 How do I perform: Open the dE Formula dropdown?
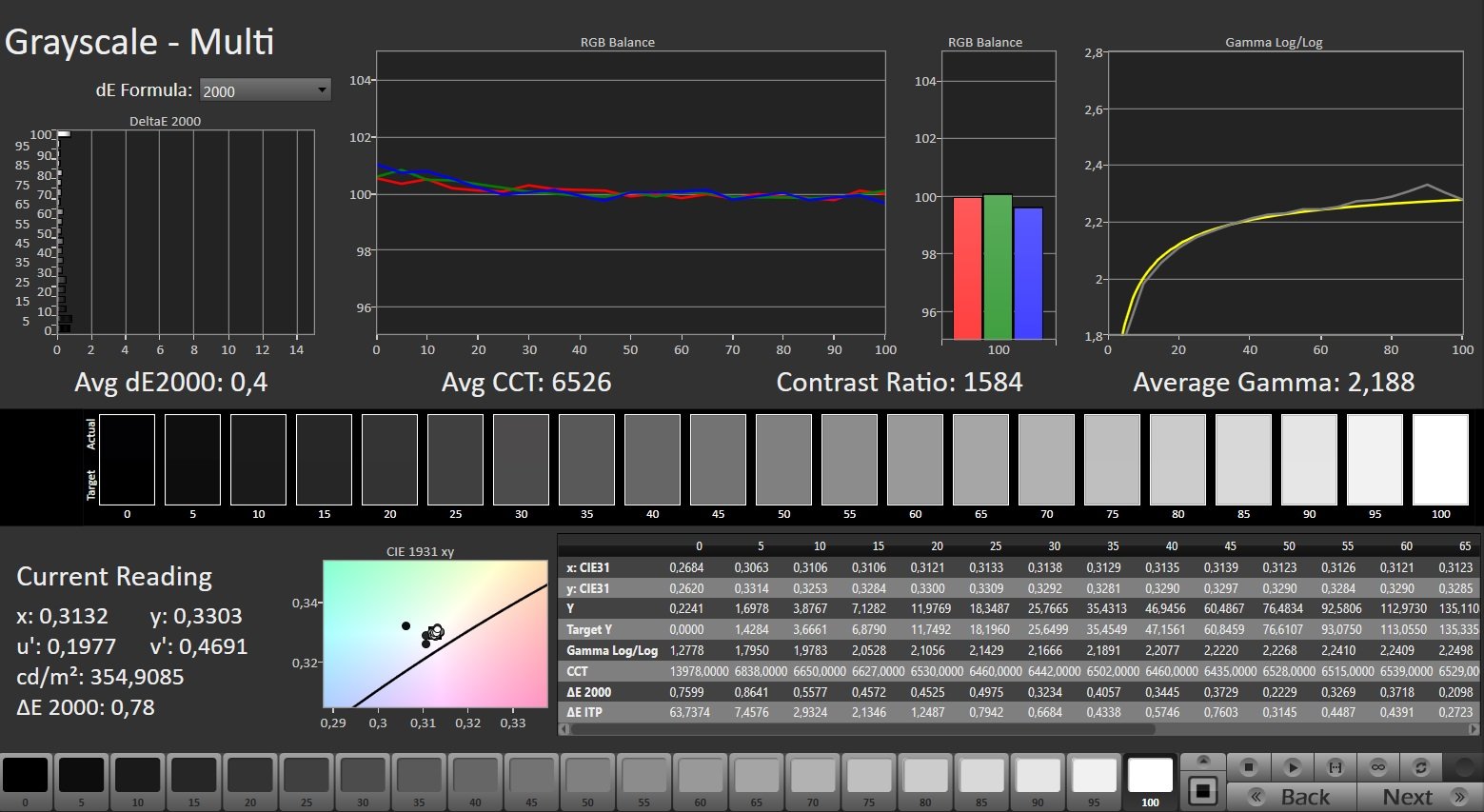[265, 90]
